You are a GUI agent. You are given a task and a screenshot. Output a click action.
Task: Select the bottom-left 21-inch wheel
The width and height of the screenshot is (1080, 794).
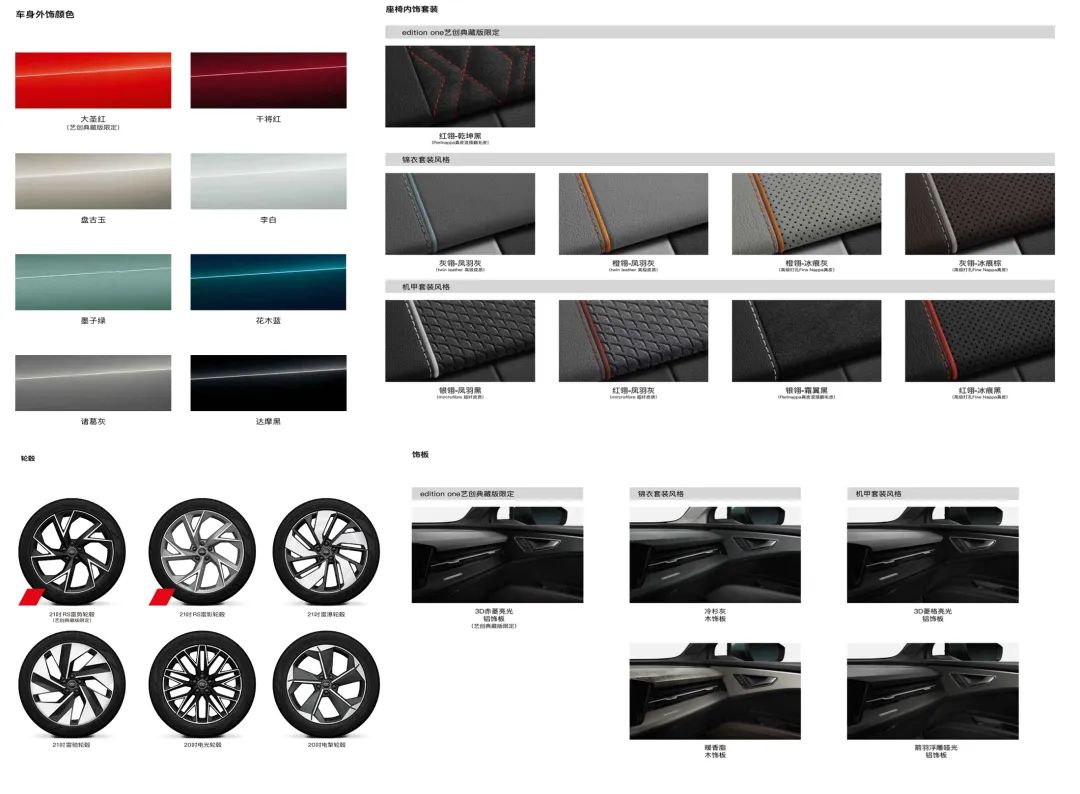[71, 685]
